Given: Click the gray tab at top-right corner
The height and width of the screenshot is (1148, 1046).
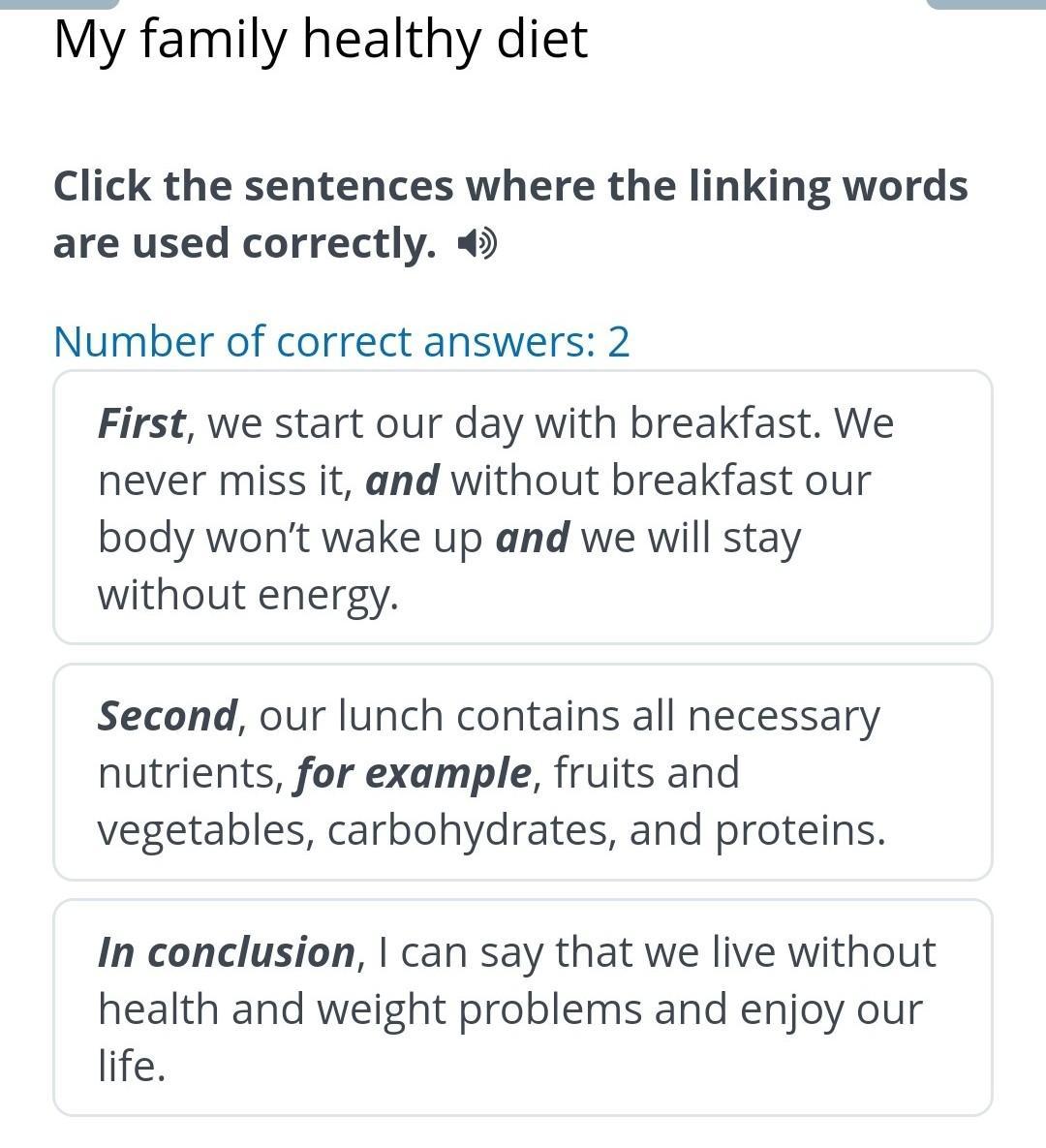Looking at the screenshot, I should (x=986, y=4).
